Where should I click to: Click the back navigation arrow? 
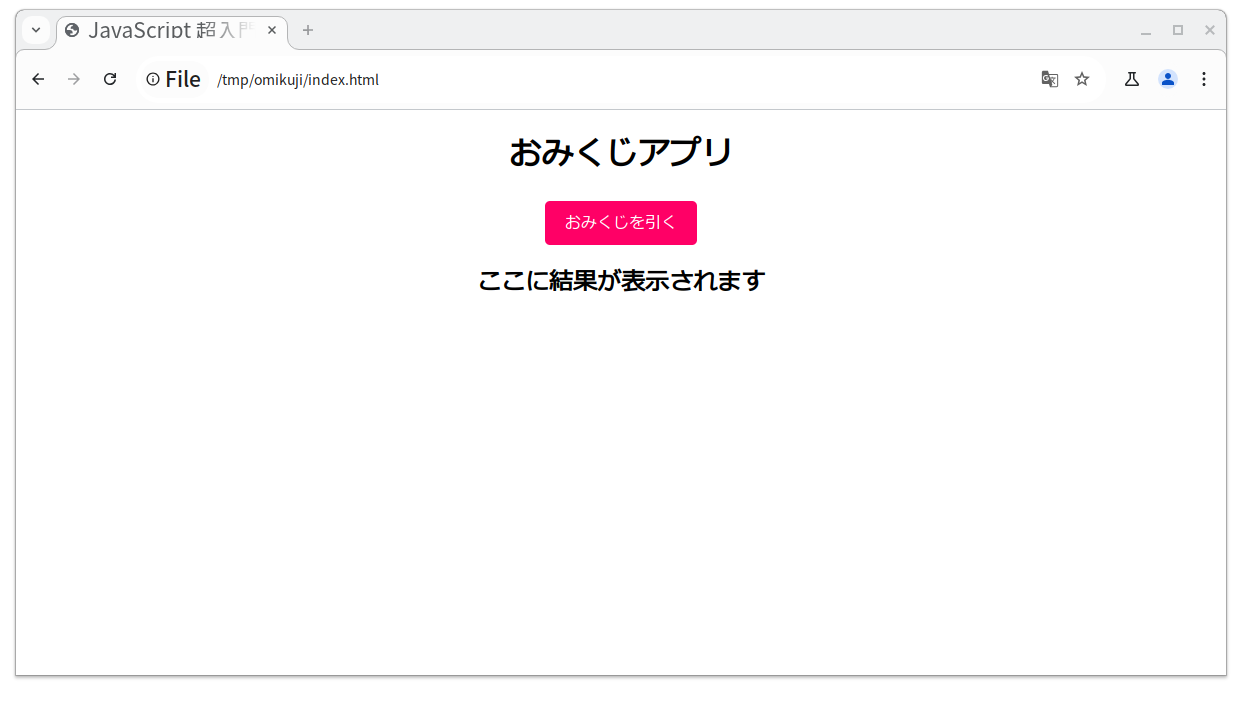38,79
